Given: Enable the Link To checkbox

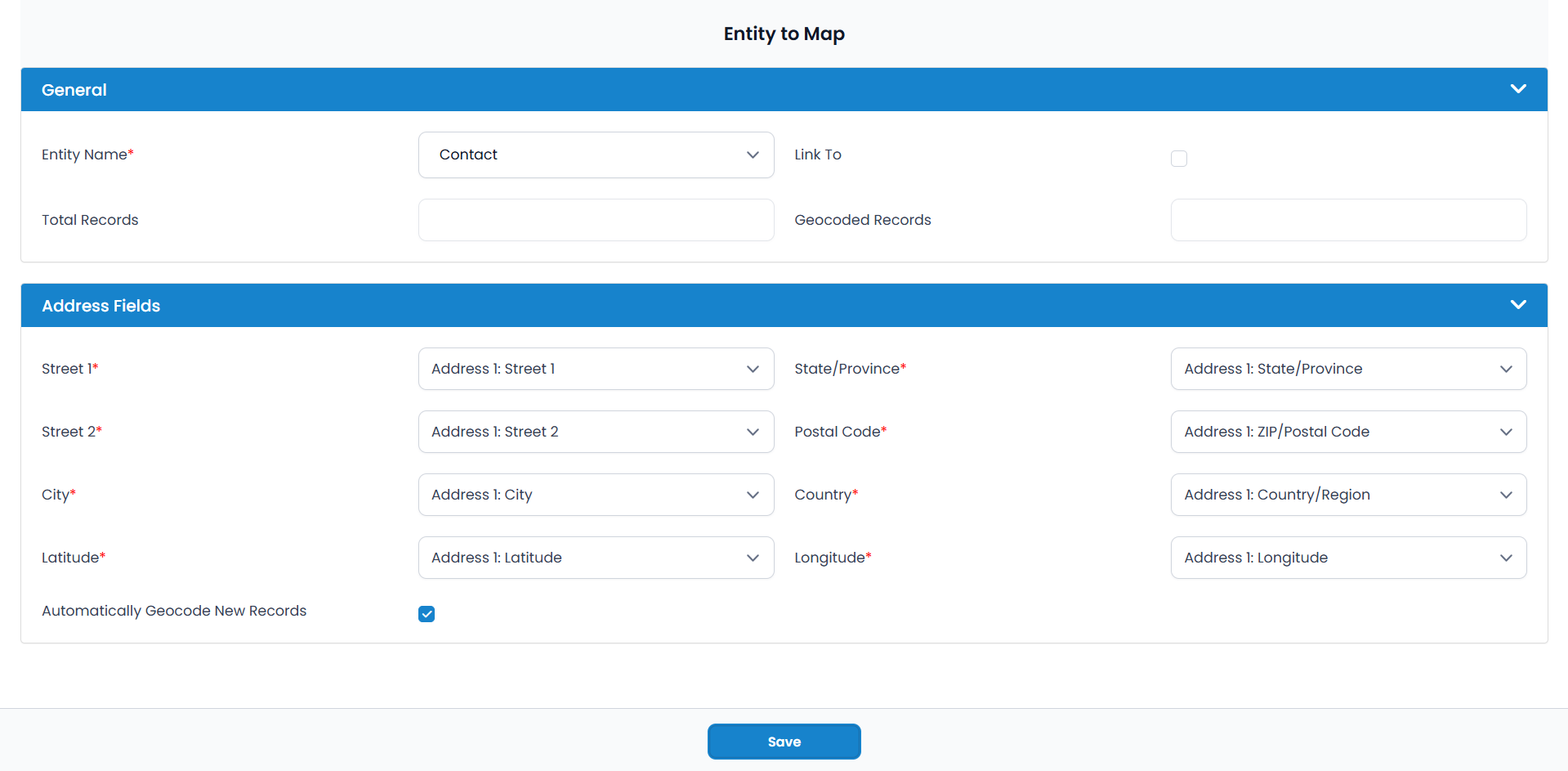Looking at the screenshot, I should click(x=1178, y=159).
